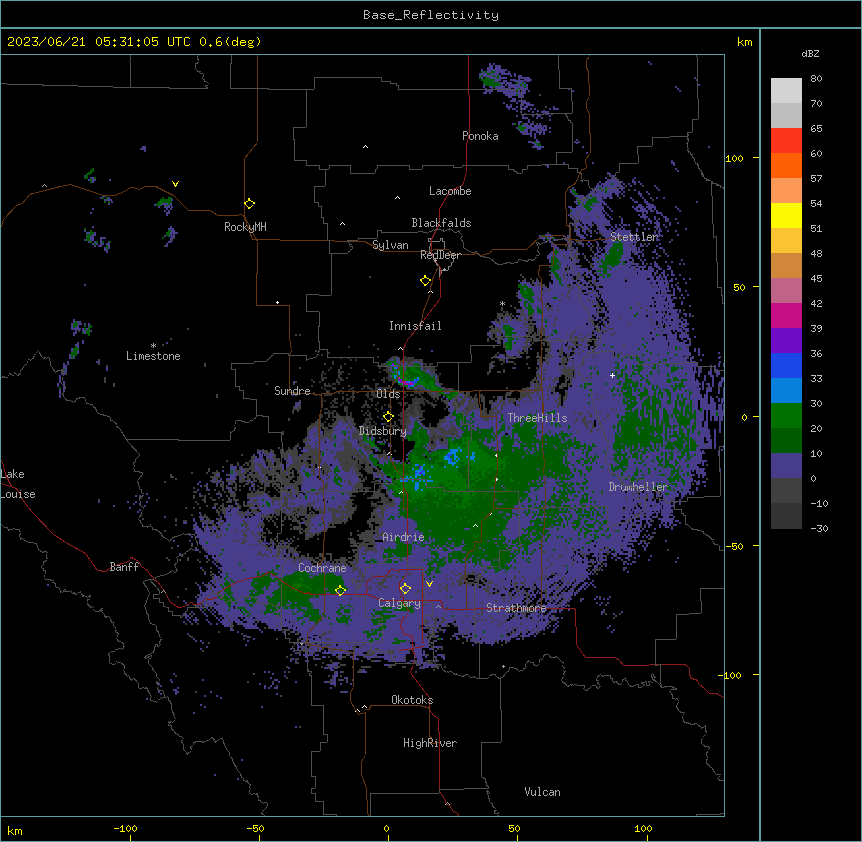
Task: Pick the white 80-70 dBZ legend swatch
Action: [x=786, y=91]
